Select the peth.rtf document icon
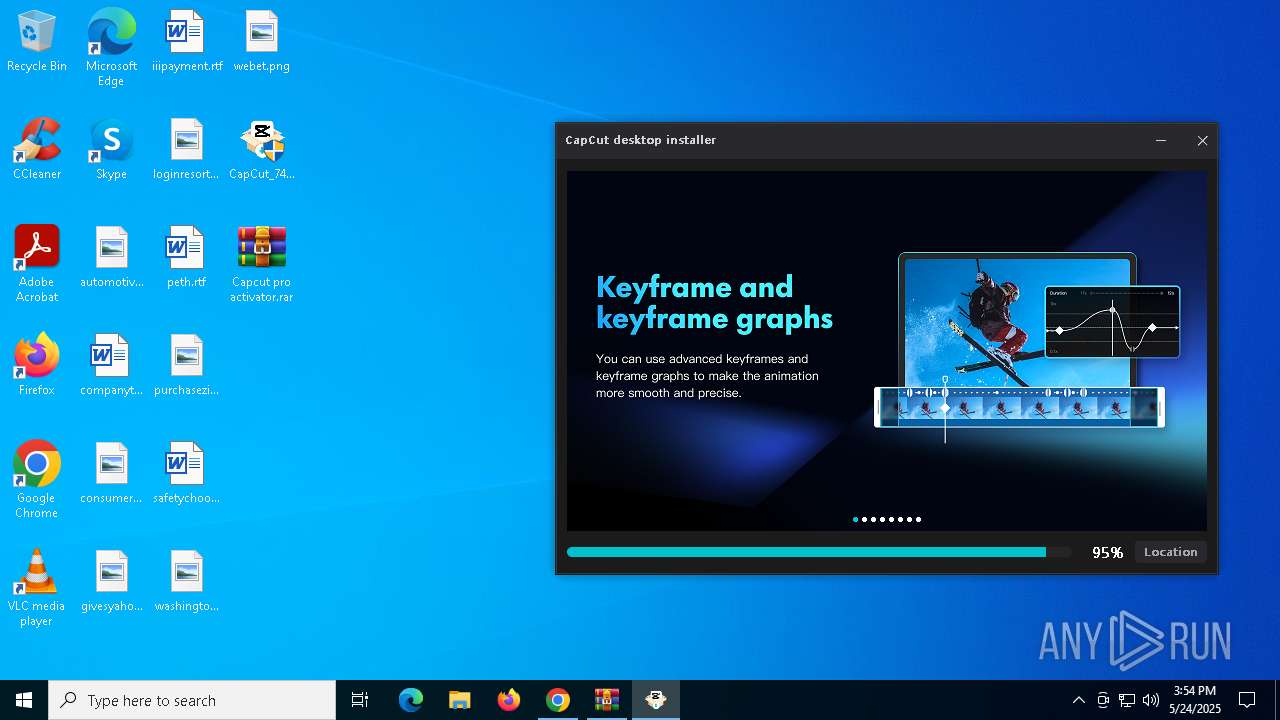 [186, 257]
